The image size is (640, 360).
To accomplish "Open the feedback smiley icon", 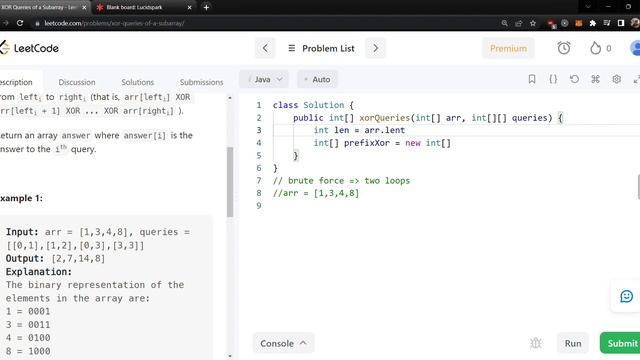I will tap(626, 296).
